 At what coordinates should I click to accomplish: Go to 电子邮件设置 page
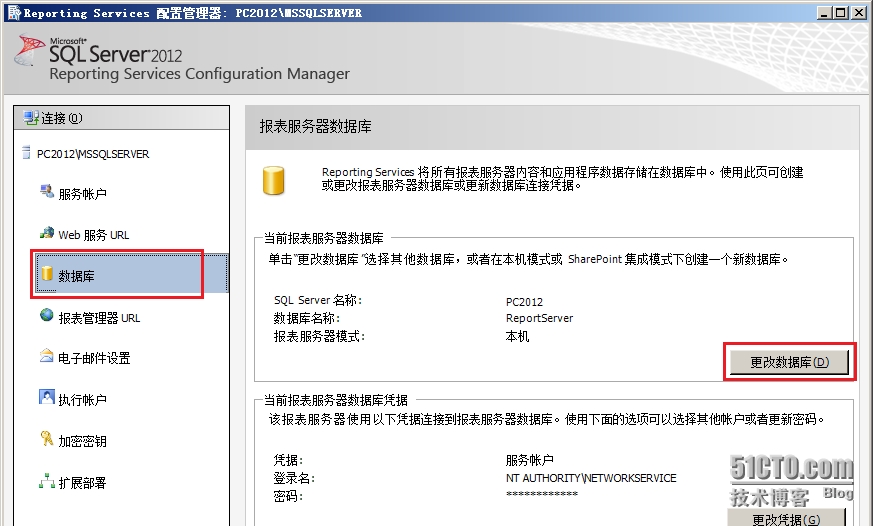pyautogui.click(x=94, y=358)
